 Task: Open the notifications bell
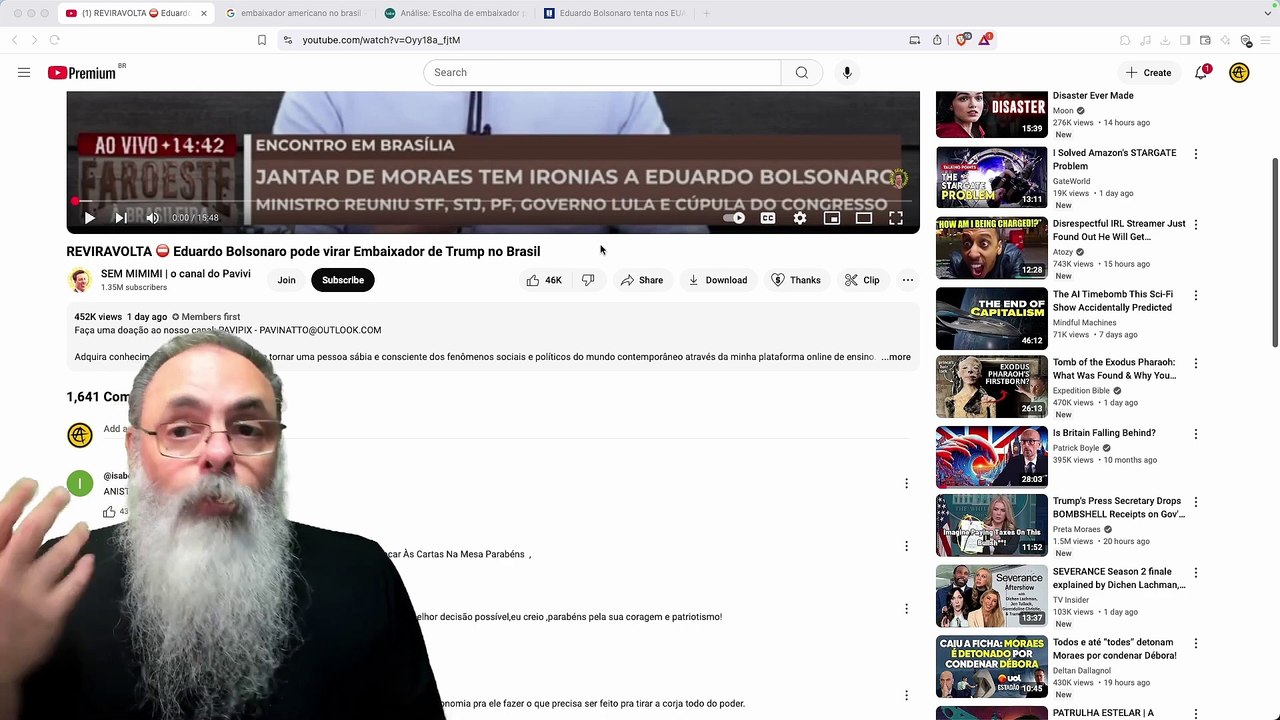[1201, 72]
